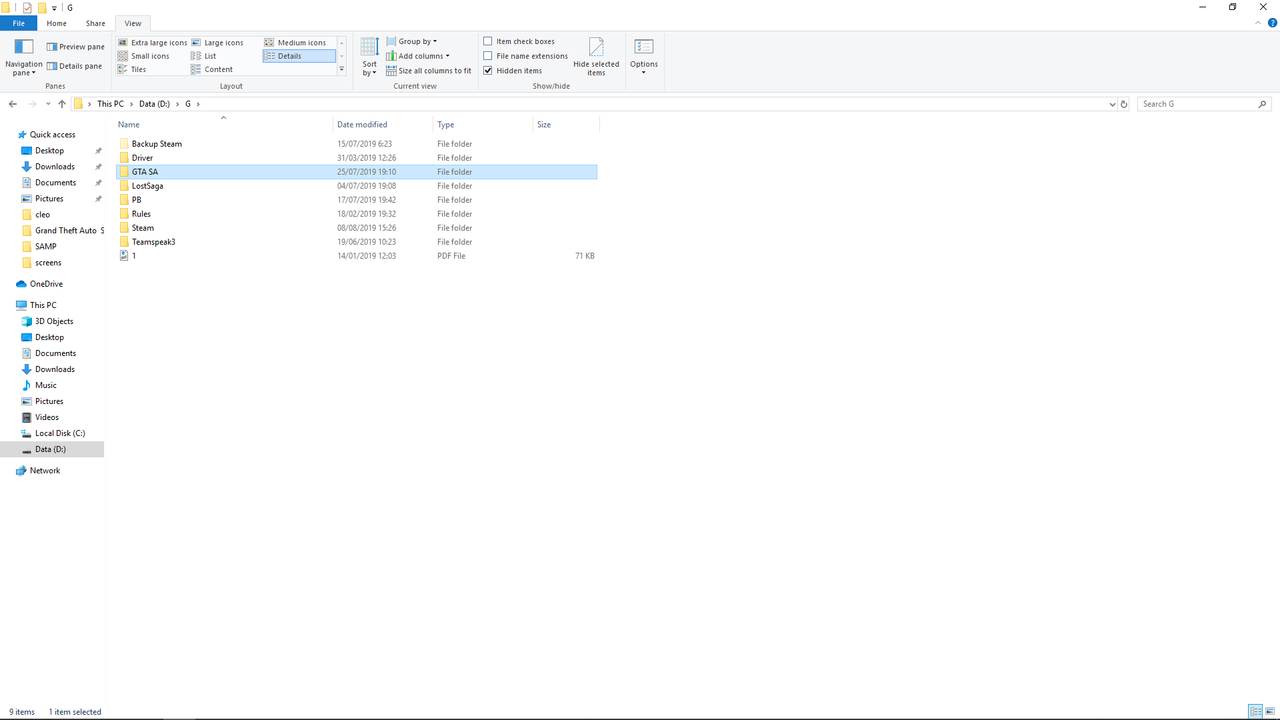Screen dimensions: 1280x720
Task: Switch layout to Tiles
Action: pyautogui.click(x=132, y=69)
